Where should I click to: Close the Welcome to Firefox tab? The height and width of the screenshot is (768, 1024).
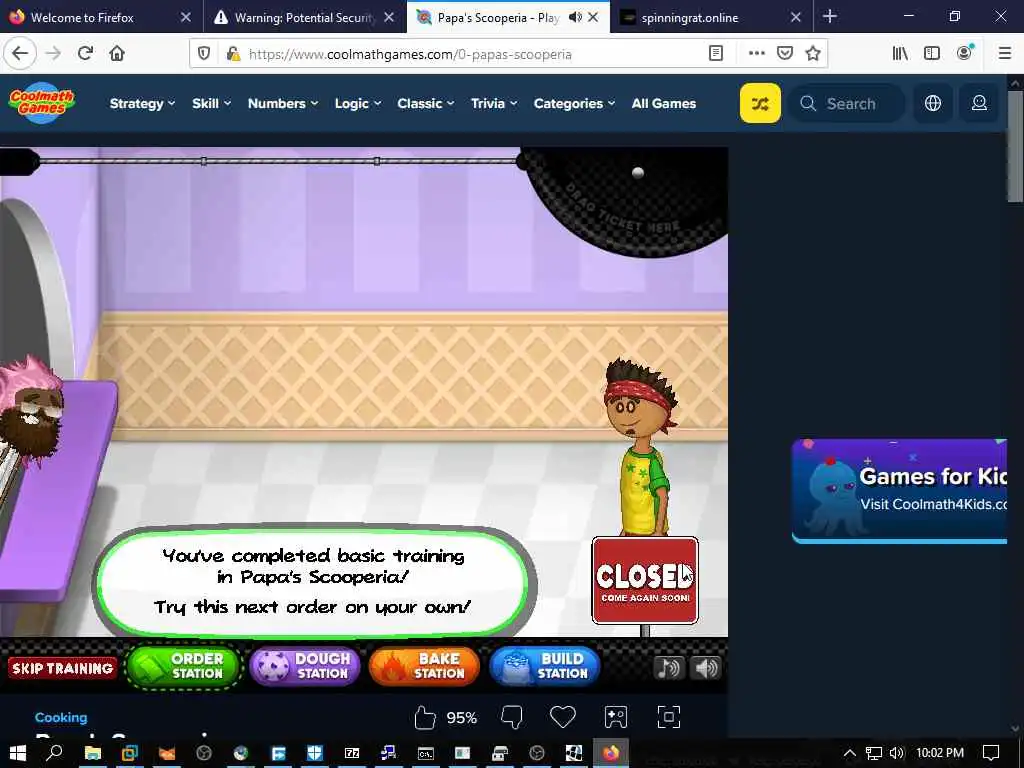tap(185, 17)
